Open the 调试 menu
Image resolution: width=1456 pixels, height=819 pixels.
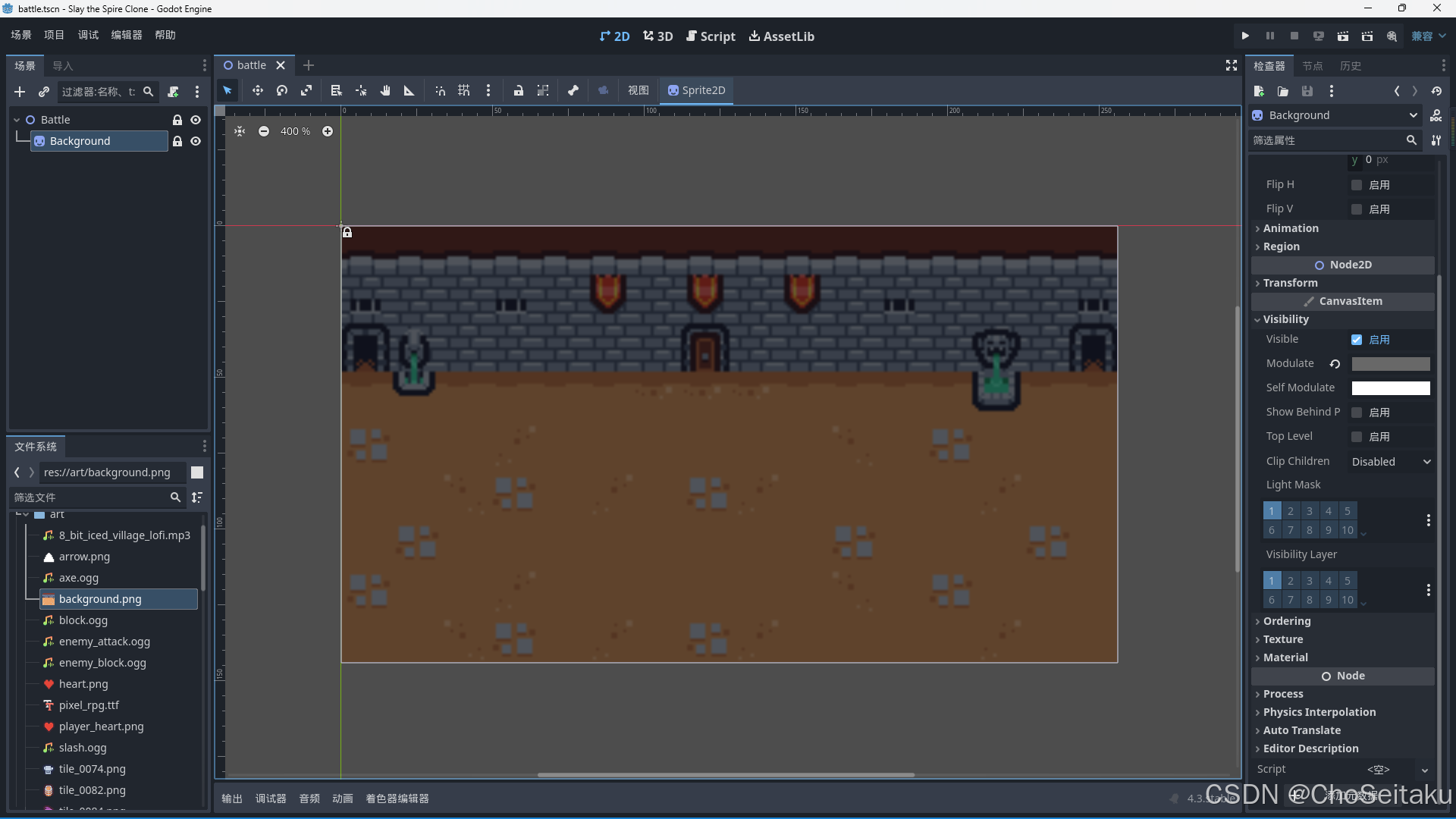[x=88, y=35]
